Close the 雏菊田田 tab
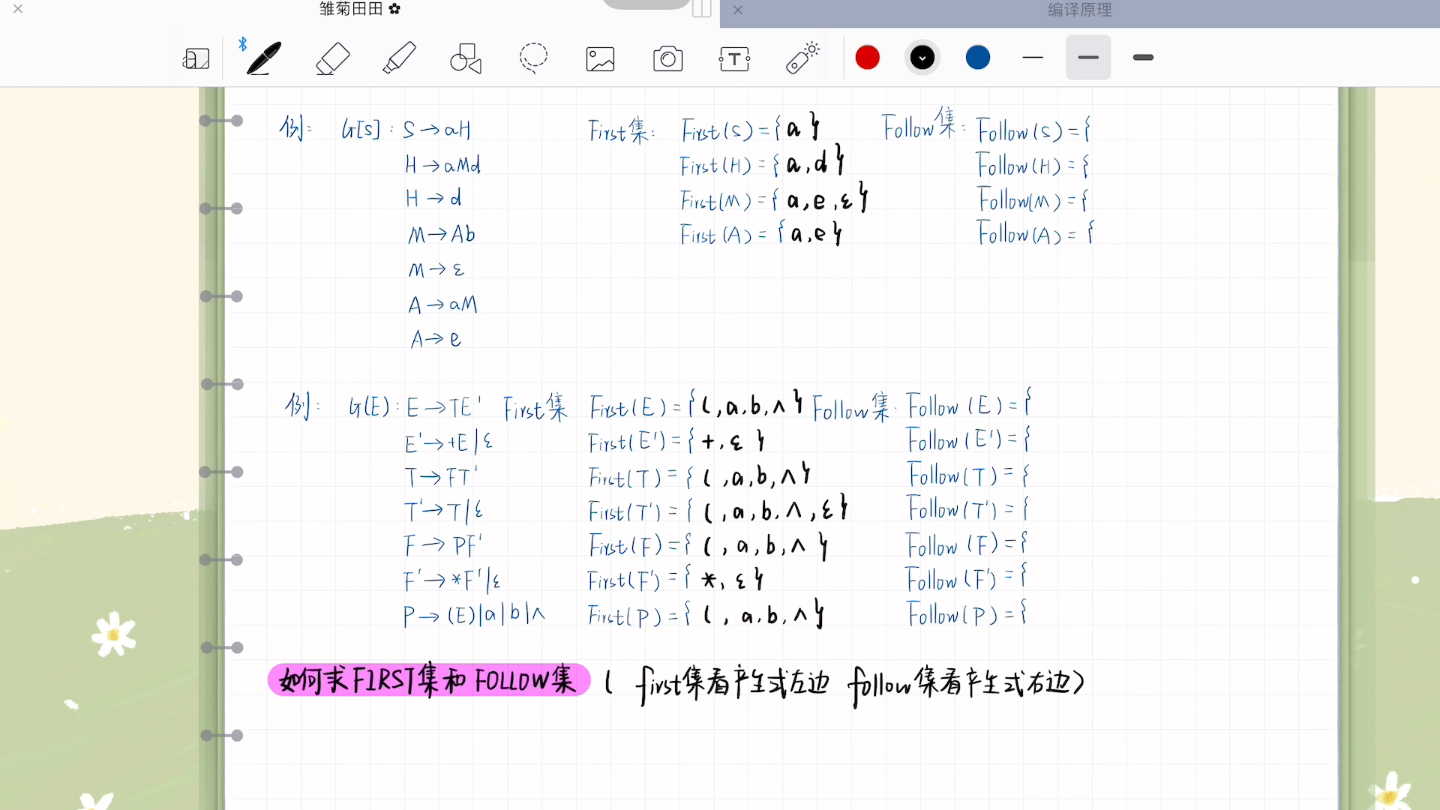Image resolution: width=1440 pixels, height=810 pixels. [18, 9]
